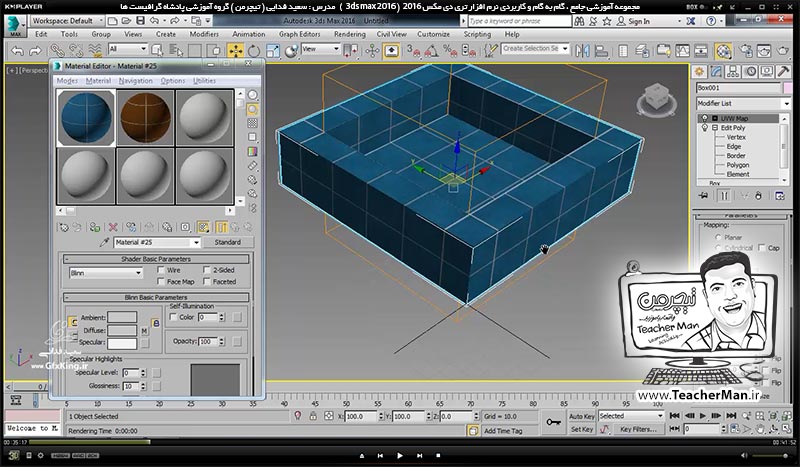Screen dimensions: 800x467
Task: Toggle the Angle Snap icon
Action: 432,51
